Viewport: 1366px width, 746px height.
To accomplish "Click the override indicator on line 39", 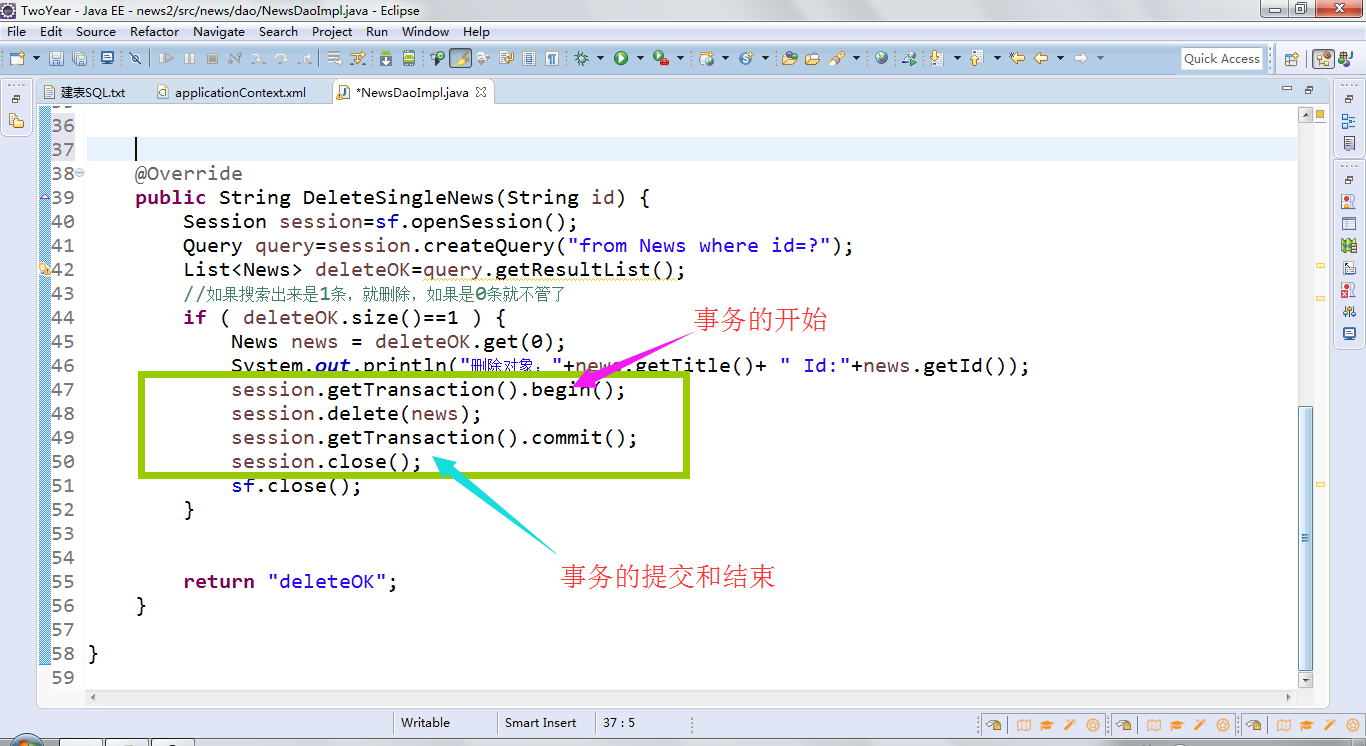I will coord(44,197).
